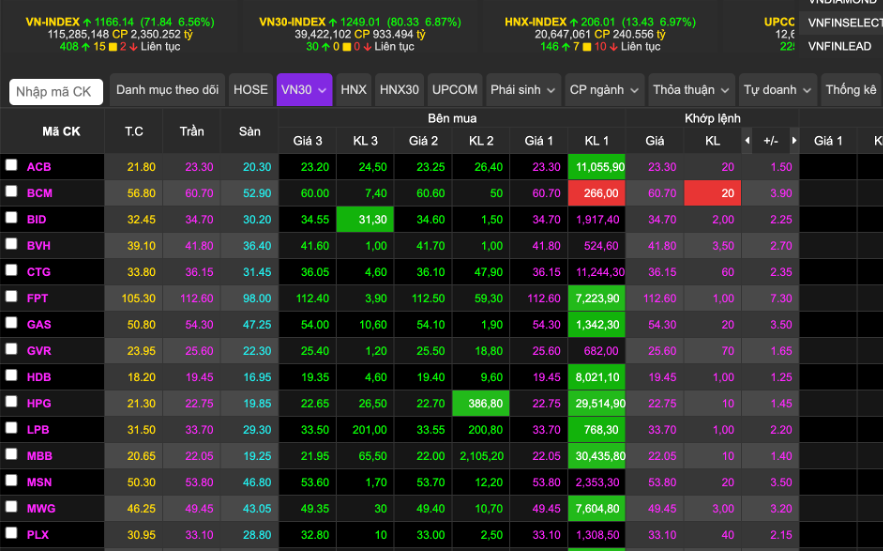This screenshot has height=552, width=883.
Task: Click GAS change value 3.50
Action: pyautogui.click(x=781, y=324)
